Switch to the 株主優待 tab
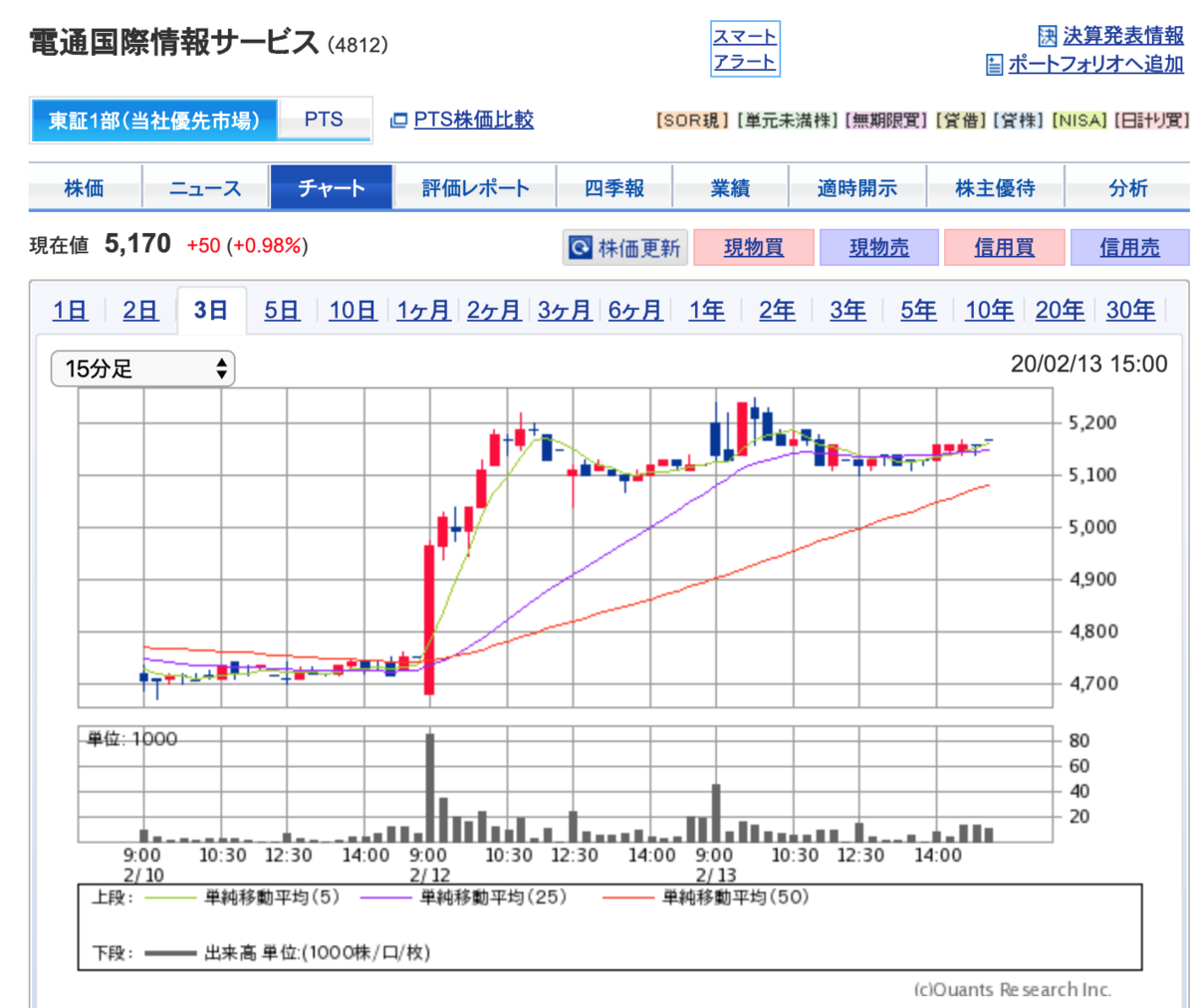Viewport: 1195px width, 1008px height. coord(995,187)
